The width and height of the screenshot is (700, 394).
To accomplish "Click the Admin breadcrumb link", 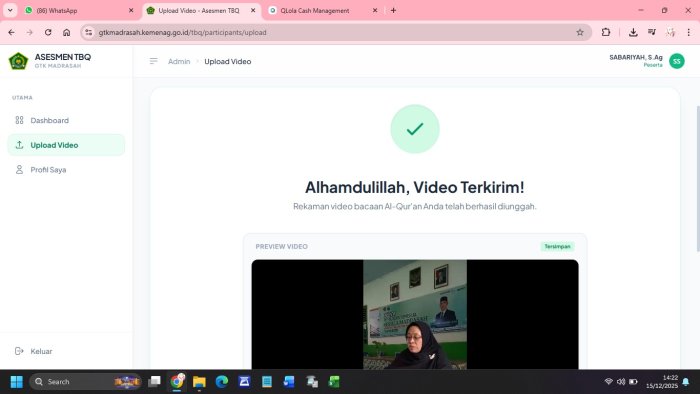I will point(179,62).
